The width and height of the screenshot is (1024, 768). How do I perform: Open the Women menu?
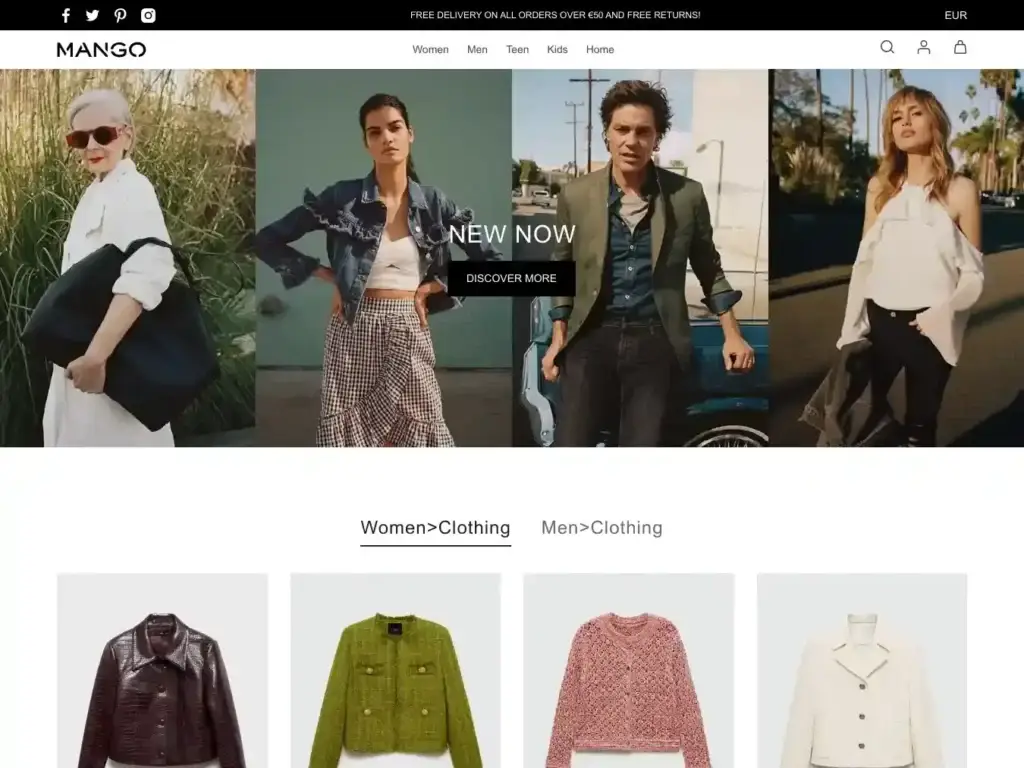[430, 49]
